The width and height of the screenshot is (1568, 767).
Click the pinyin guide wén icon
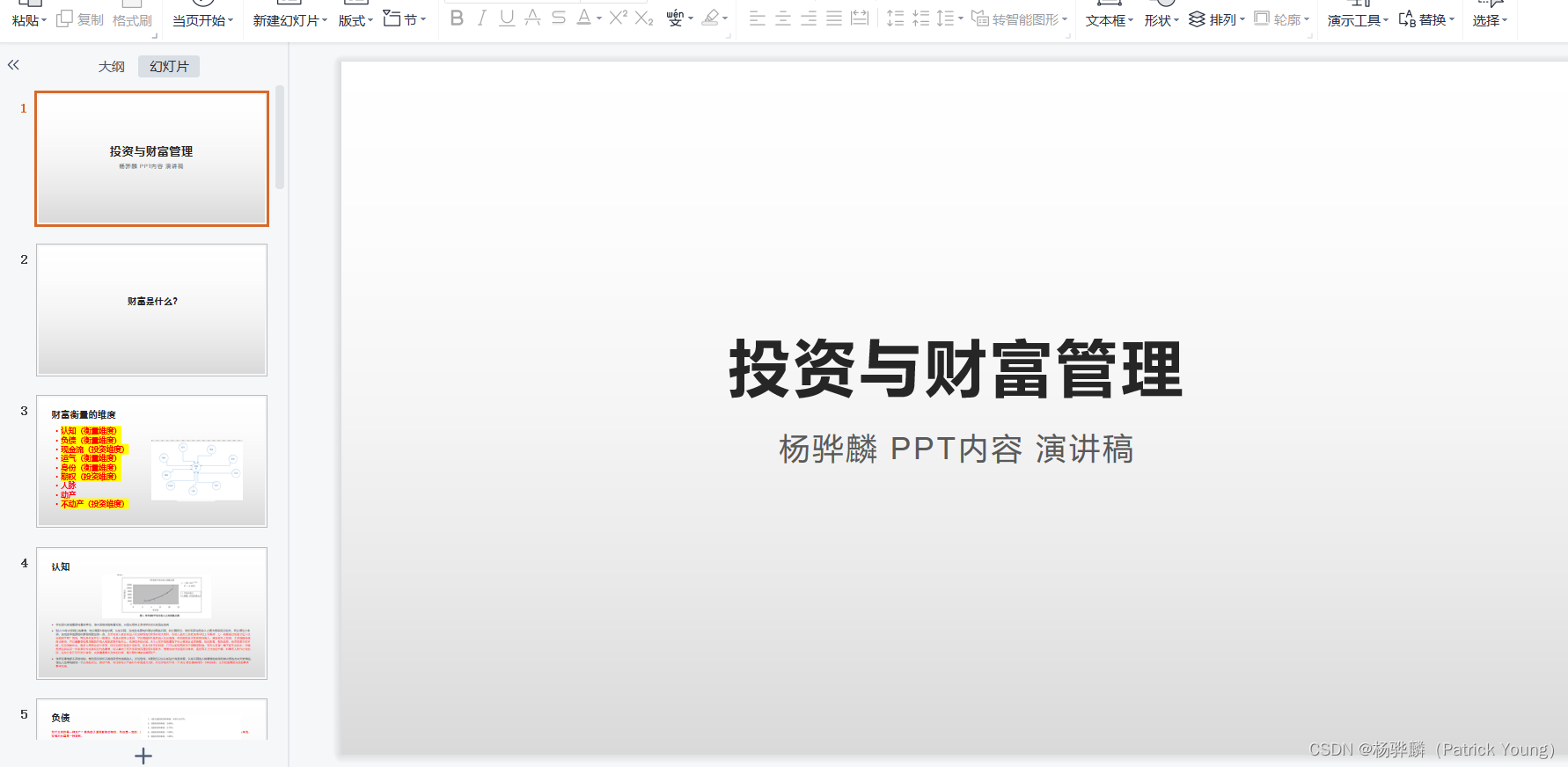675,18
